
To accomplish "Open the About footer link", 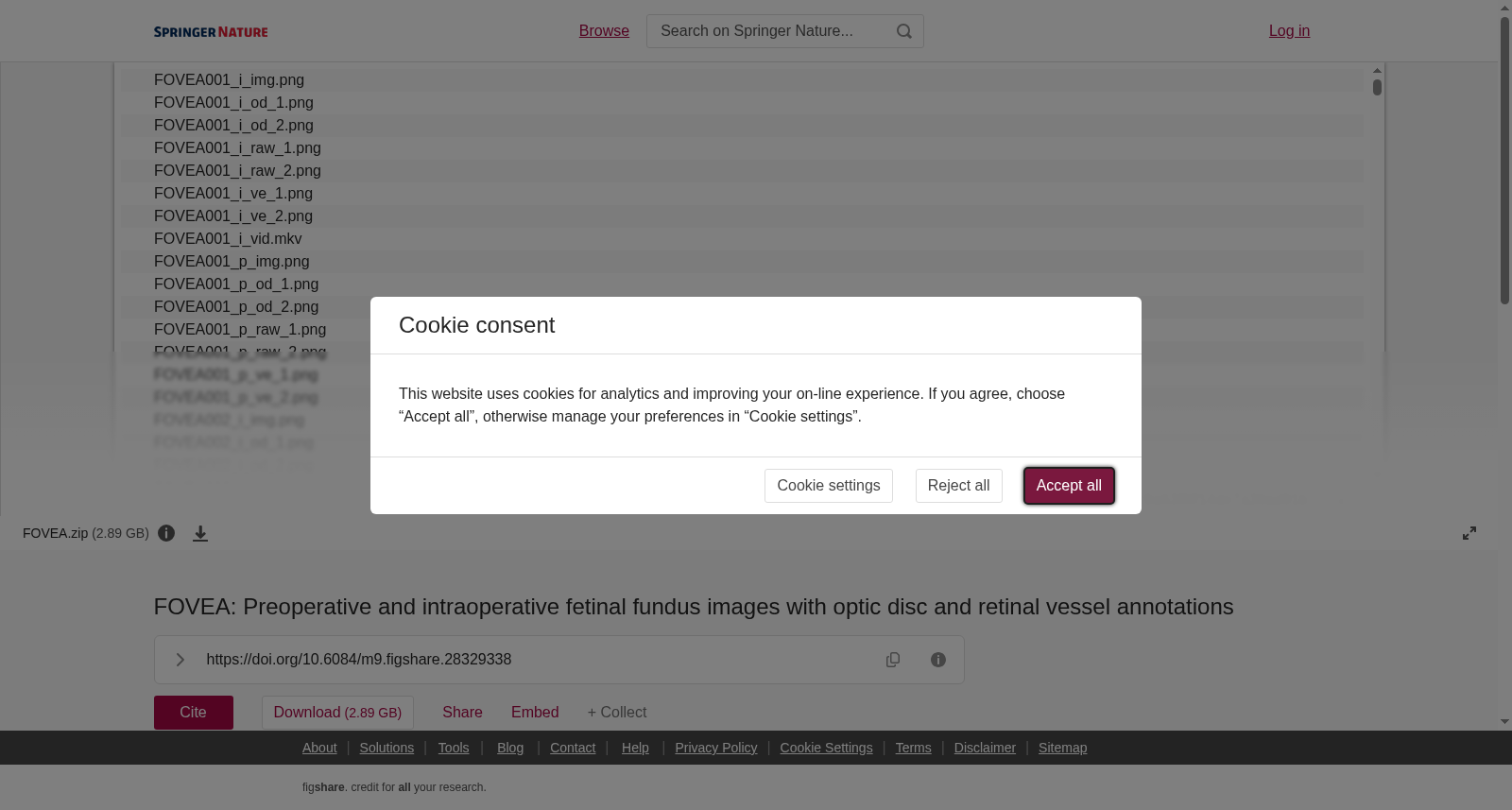I will 319,748.
